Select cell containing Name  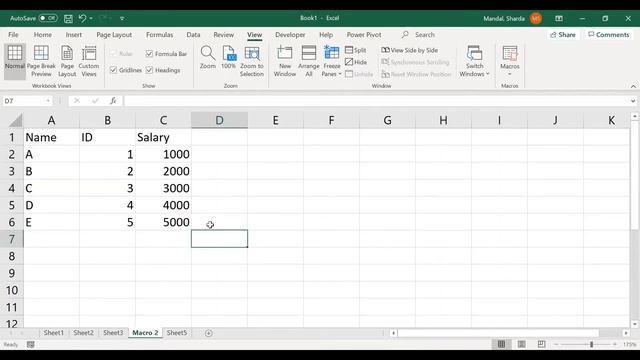tap(51, 138)
